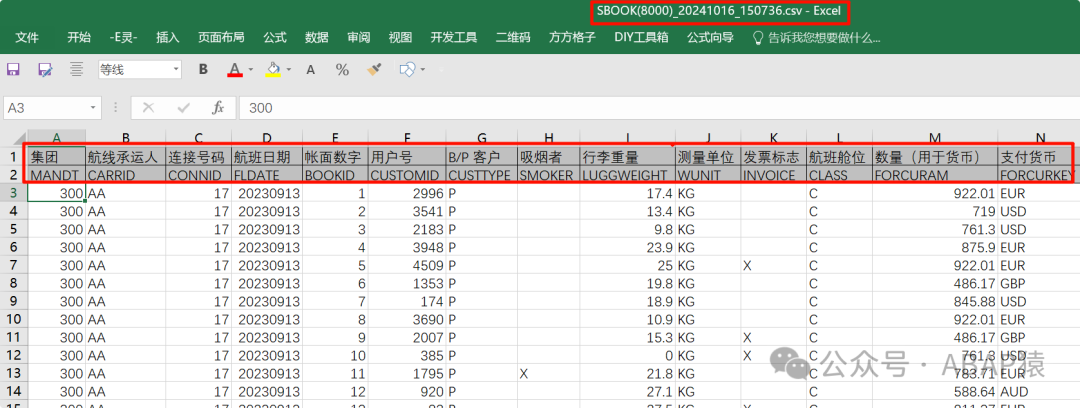Viewport: 1080px width, 408px height.
Task: Open the 页面布局 ribbon tab
Action: pyautogui.click(x=221, y=37)
